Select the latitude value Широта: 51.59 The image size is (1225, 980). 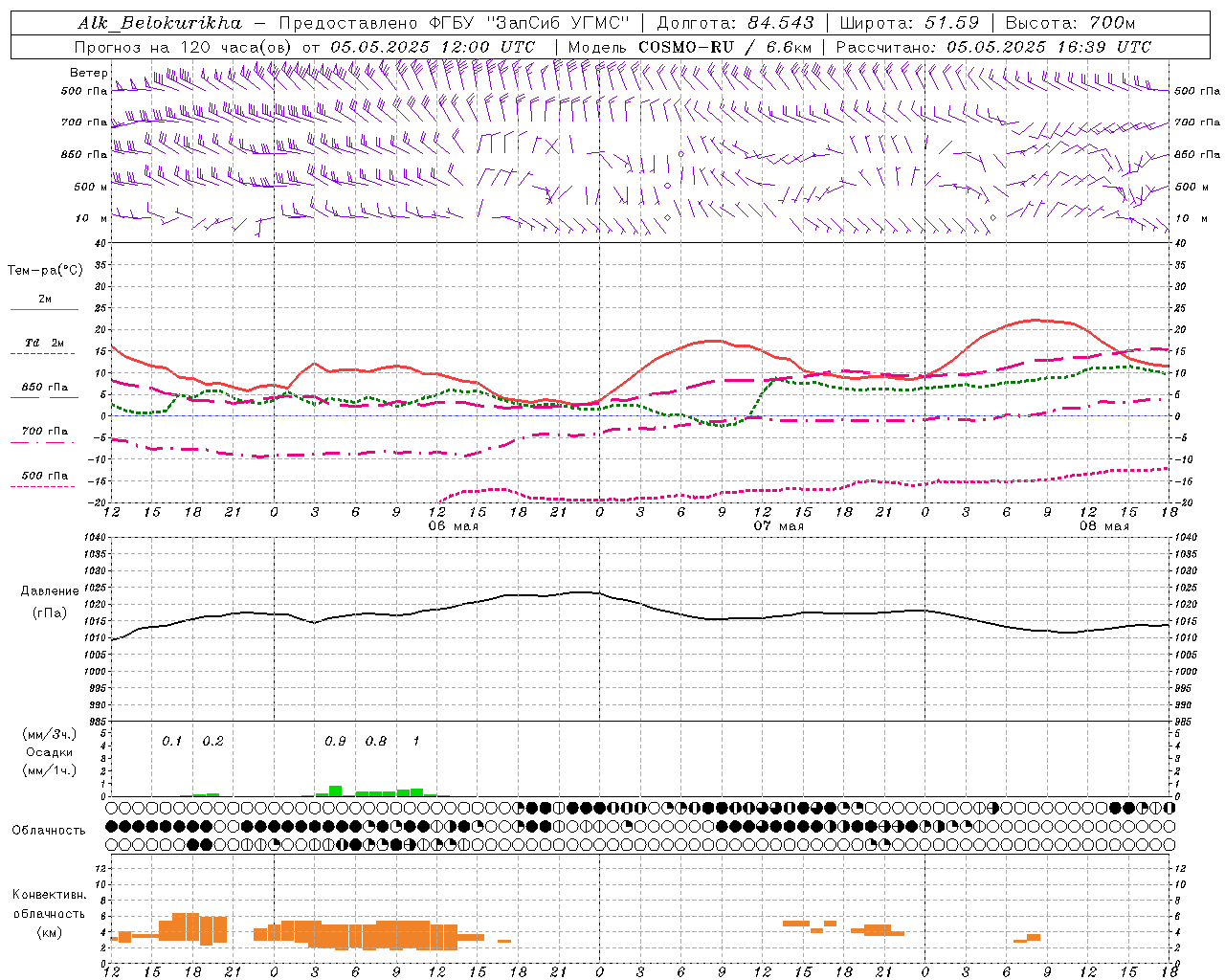[909, 23]
